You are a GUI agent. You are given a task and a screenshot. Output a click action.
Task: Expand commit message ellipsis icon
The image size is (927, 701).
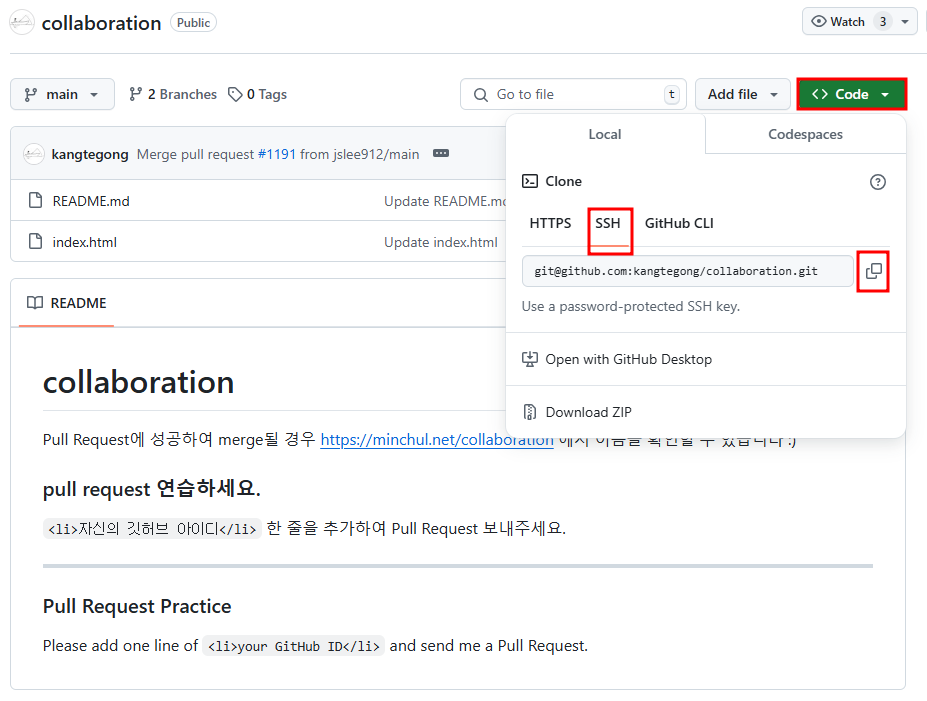click(440, 154)
